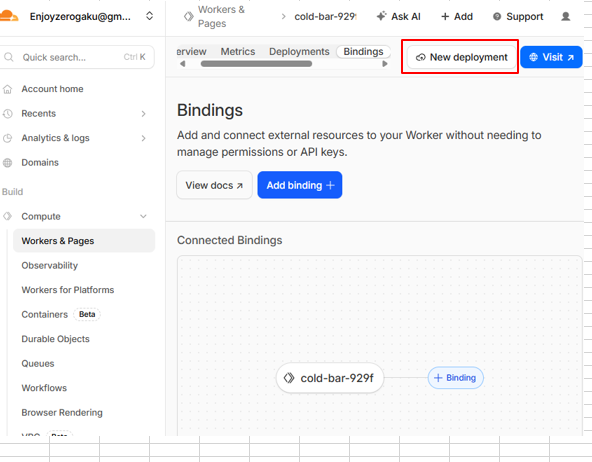Click the tabs horizontal scrollbar thumb
The image size is (592, 462).
pyautogui.click(x=256, y=64)
